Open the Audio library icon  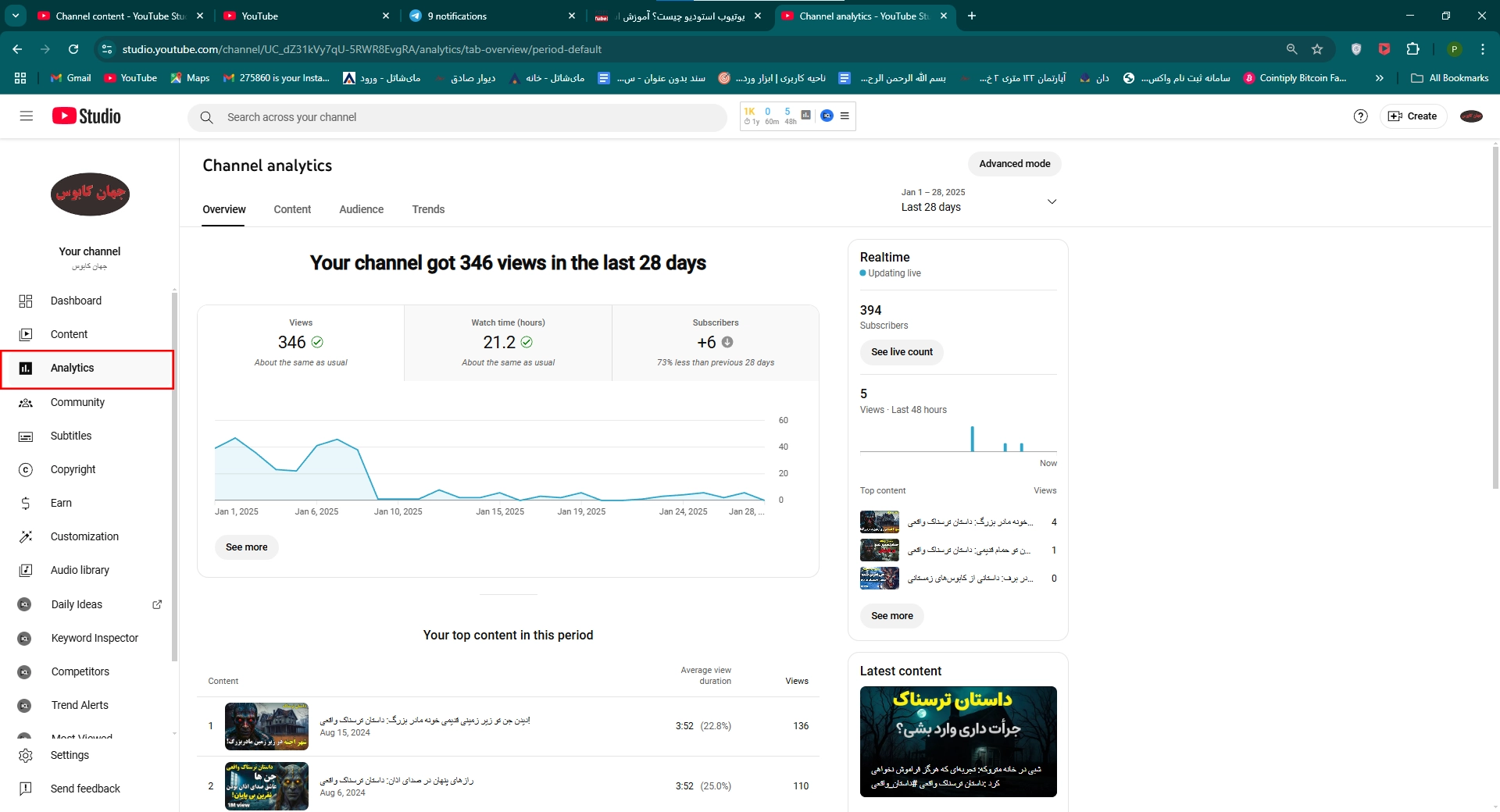[26, 571]
